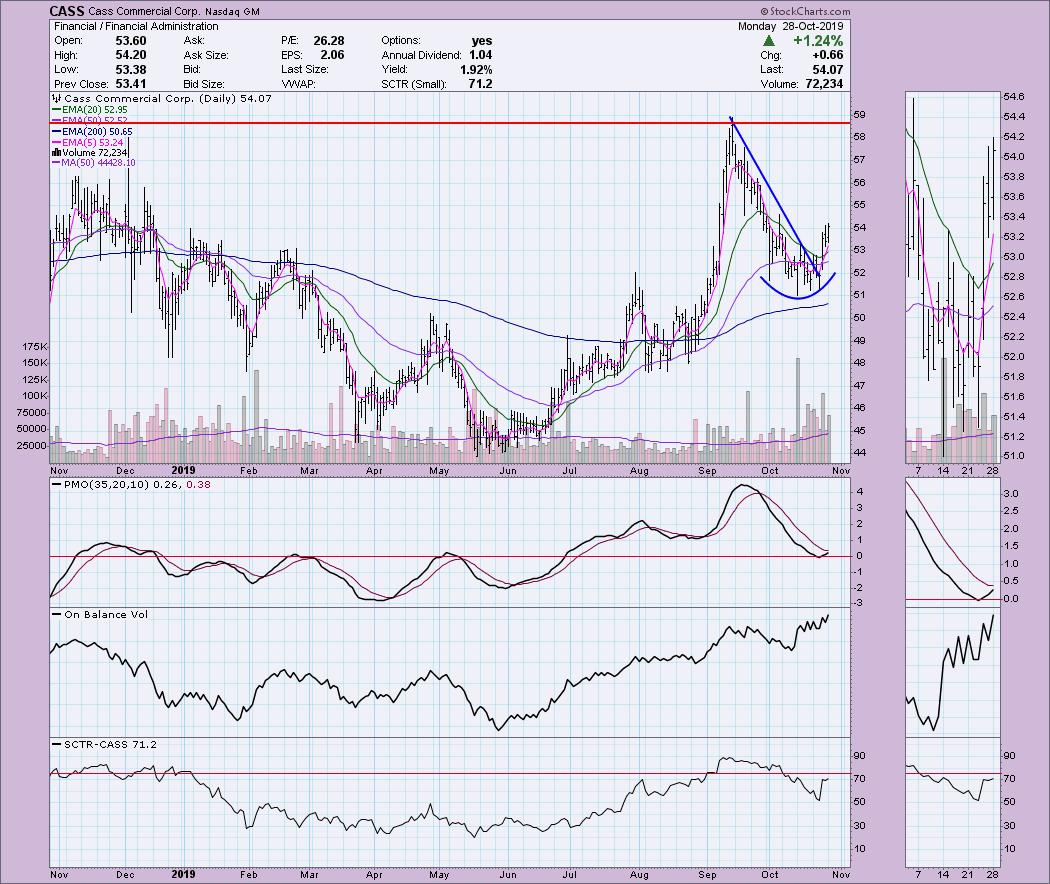Select the 'Financial / Financial Administration' sector text

[136, 26]
